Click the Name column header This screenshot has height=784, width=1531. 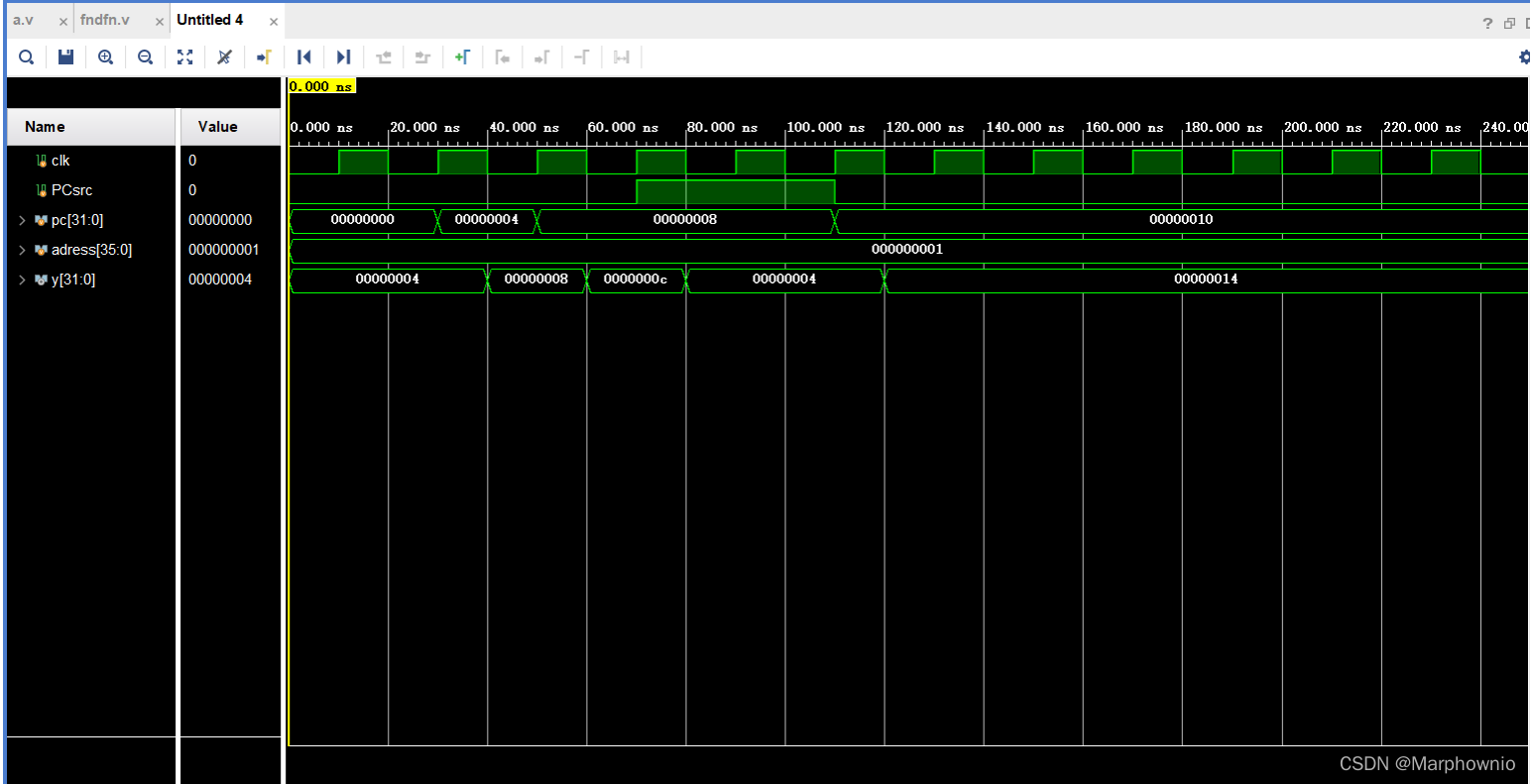(91, 127)
